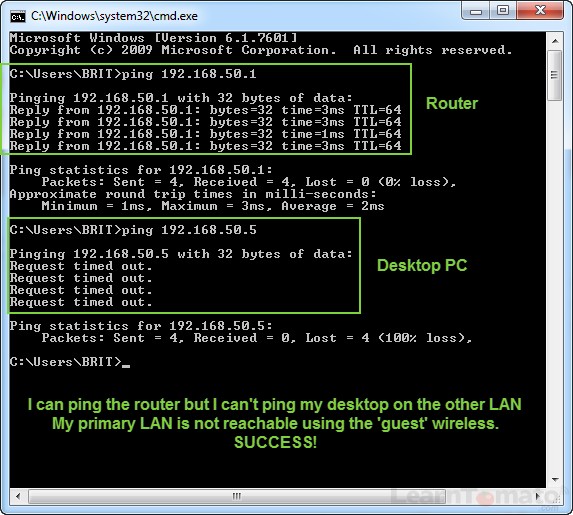Minimize the cmd.exe window

475,11
